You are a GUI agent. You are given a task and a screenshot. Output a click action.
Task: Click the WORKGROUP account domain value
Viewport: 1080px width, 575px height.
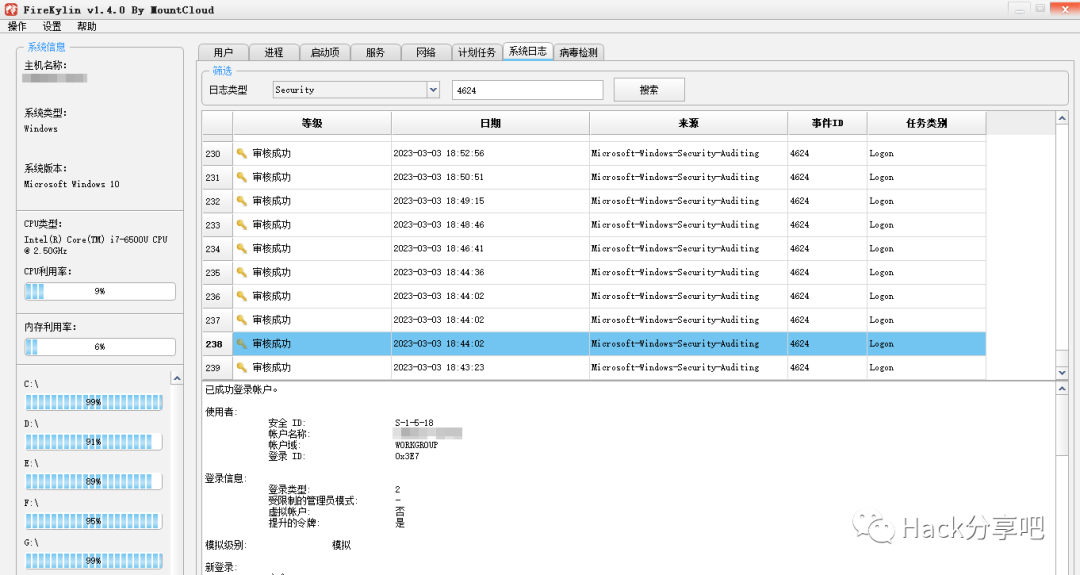[416, 445]
